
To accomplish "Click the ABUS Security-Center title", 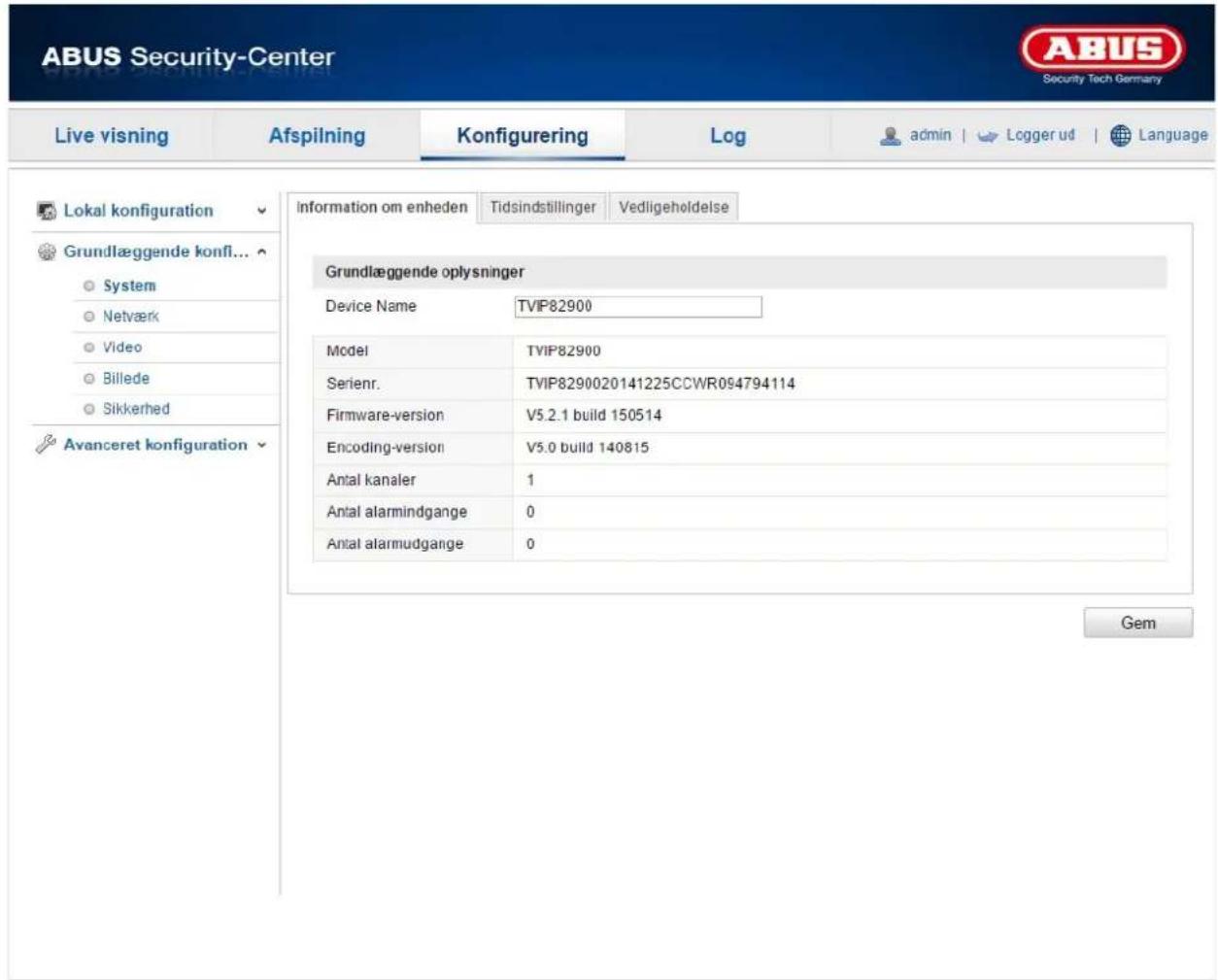I will click(x=187, y=56).
